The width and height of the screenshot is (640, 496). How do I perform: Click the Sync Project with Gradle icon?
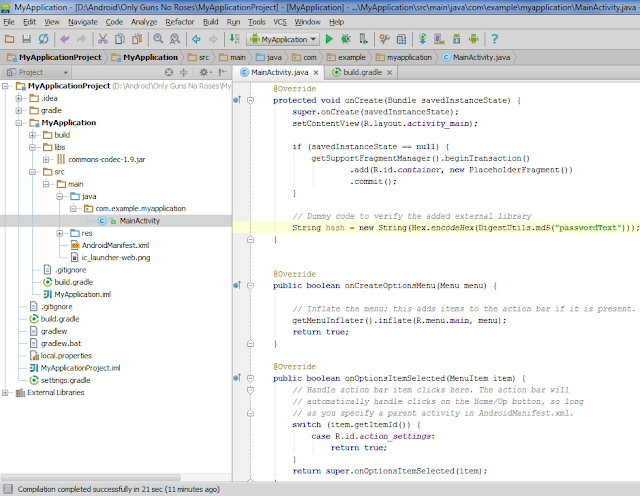(422, 39)
